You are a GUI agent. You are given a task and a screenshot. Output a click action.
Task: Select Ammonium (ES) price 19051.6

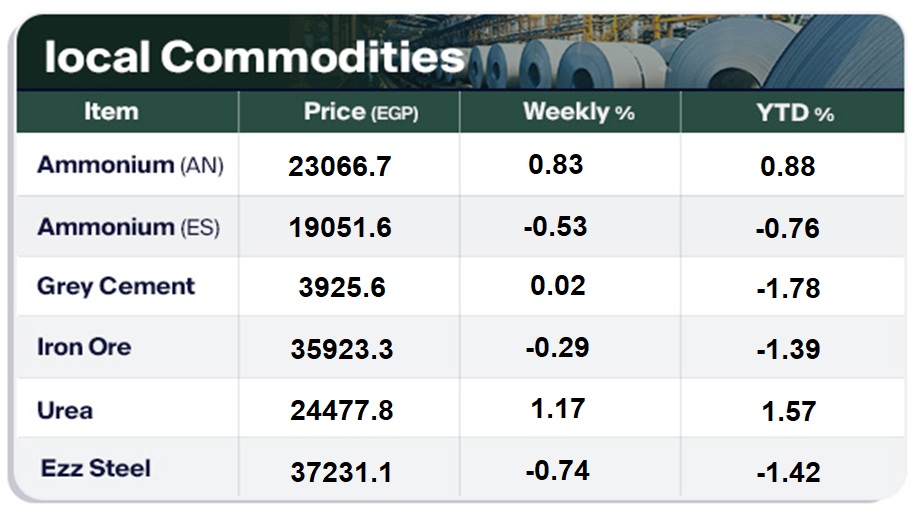coord(340,228)
